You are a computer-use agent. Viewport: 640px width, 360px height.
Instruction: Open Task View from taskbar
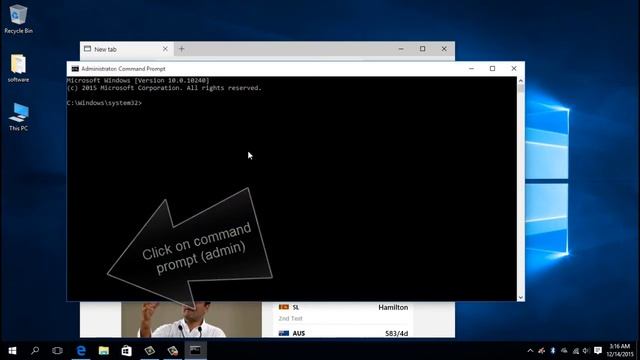pyautogui.click(x=58, y=351)
